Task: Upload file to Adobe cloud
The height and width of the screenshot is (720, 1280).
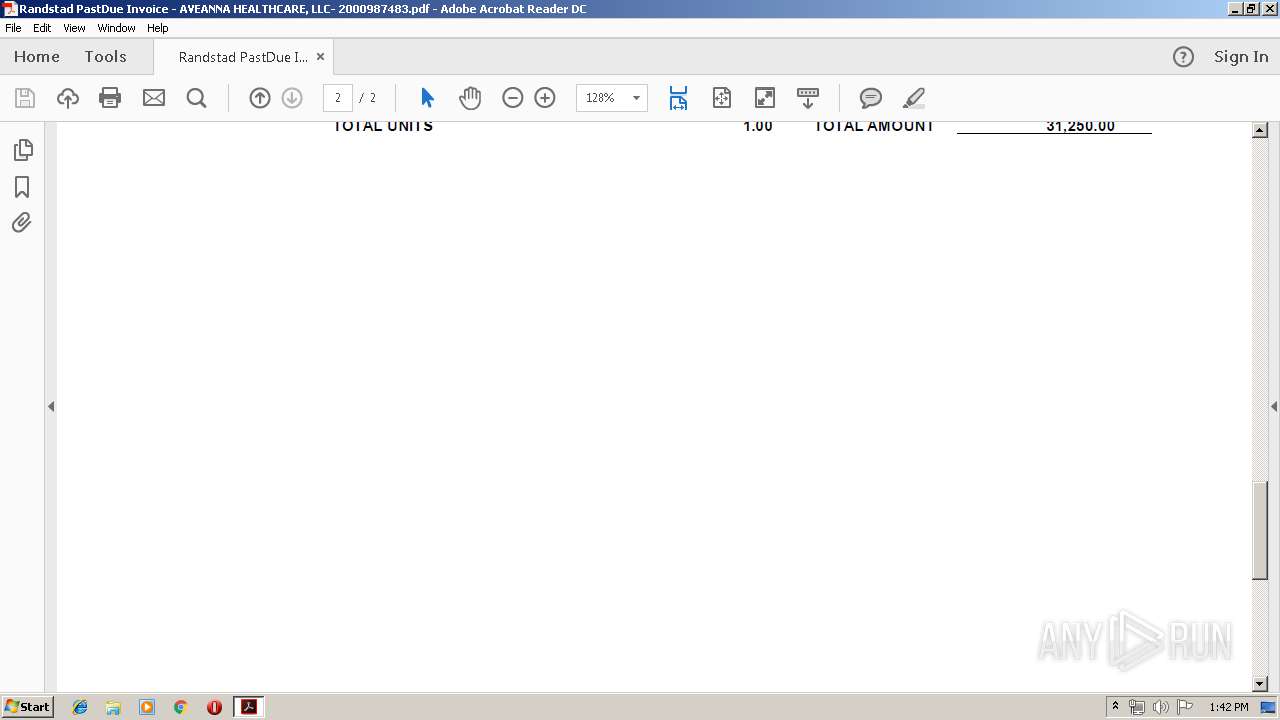Action: click(67, 98)
